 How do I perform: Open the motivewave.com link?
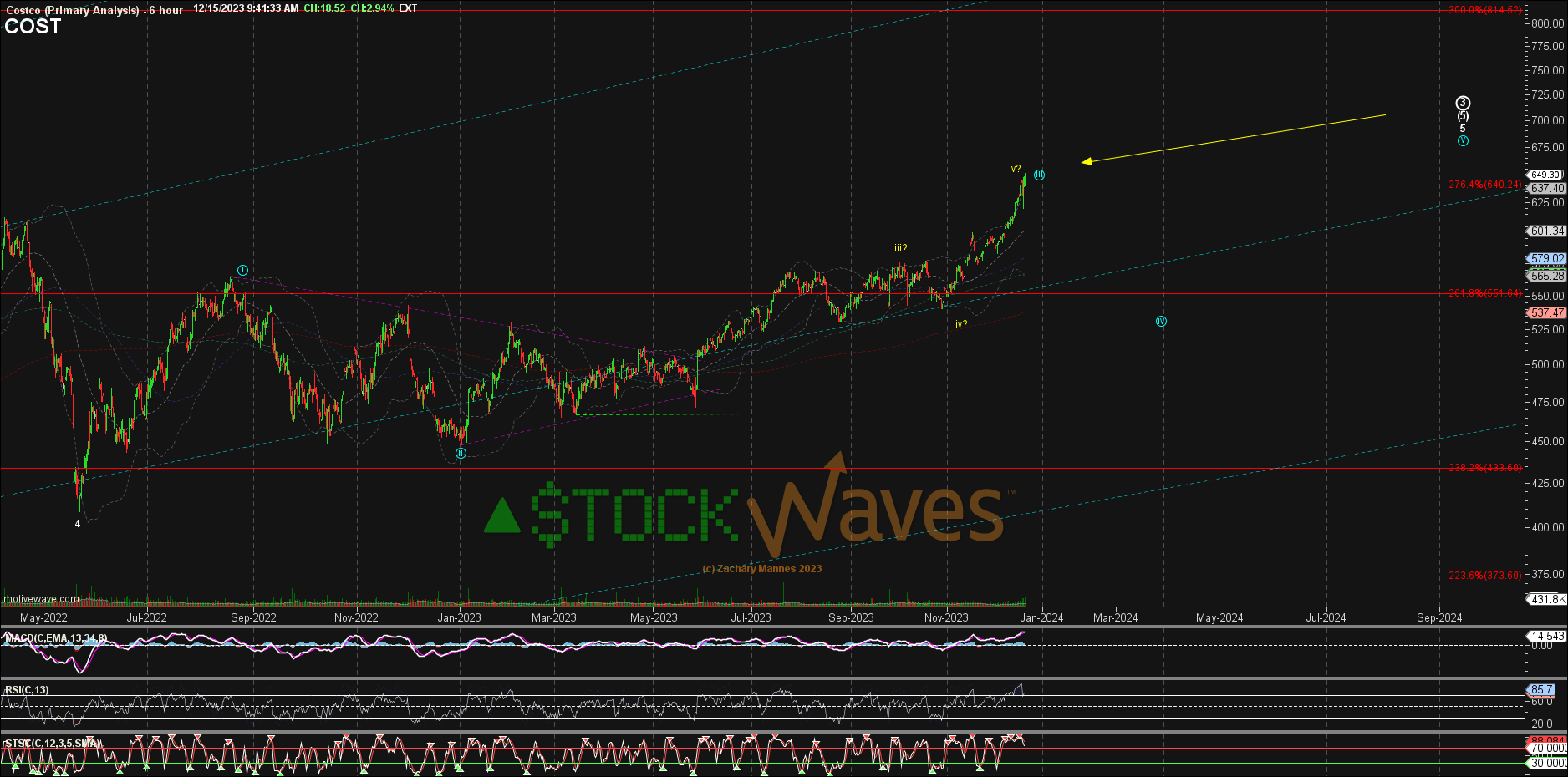click(x=40, y=598)
